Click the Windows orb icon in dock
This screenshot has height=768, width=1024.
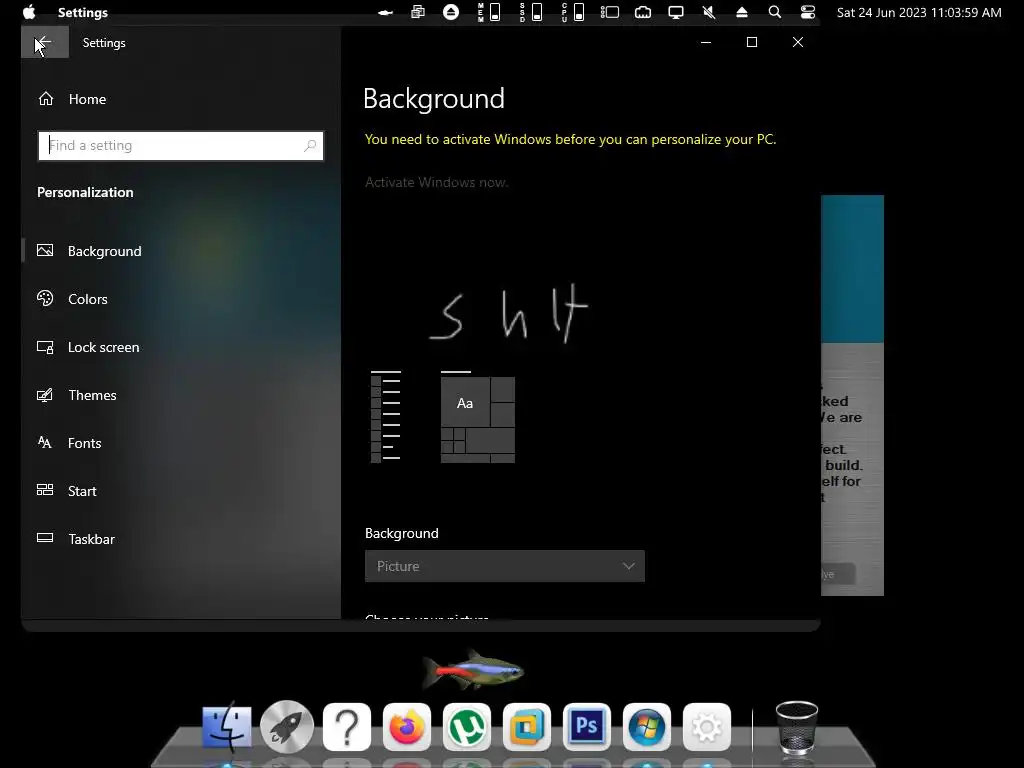(647, 727)
